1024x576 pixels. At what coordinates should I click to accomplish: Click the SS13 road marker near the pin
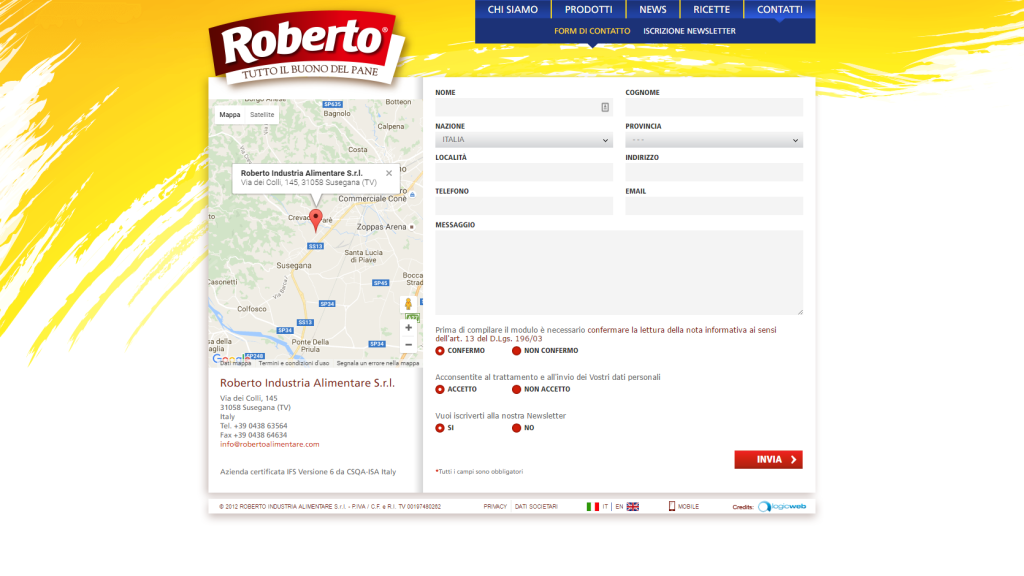point(315,246)
